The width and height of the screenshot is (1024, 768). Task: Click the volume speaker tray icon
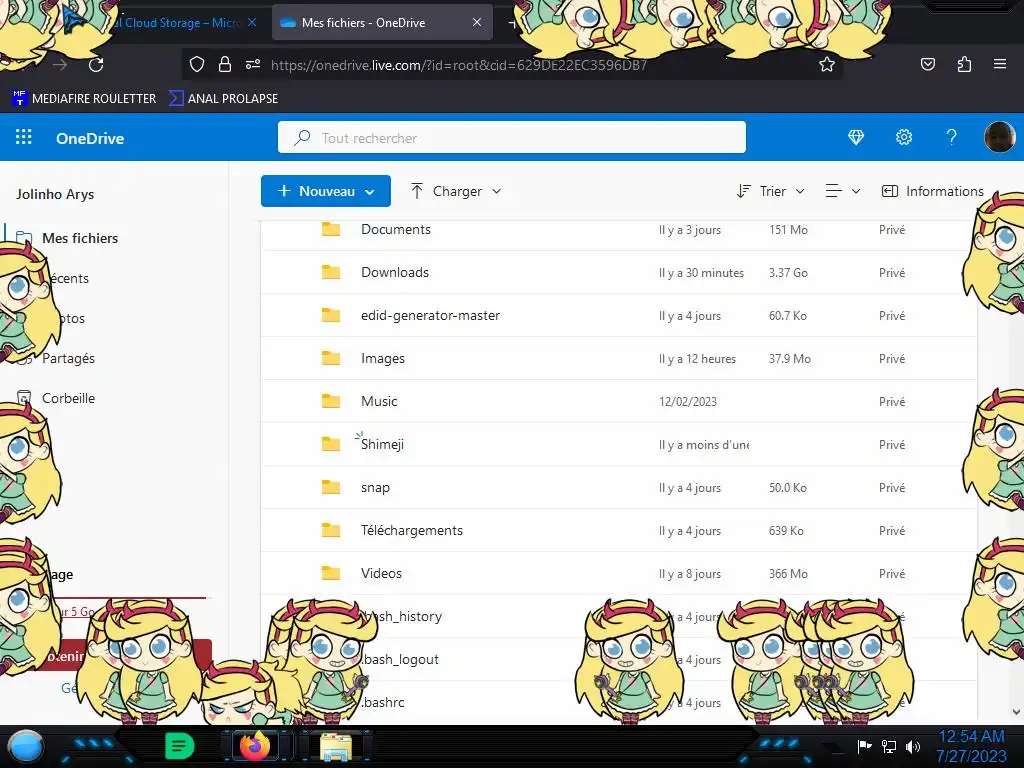(913, 746)
